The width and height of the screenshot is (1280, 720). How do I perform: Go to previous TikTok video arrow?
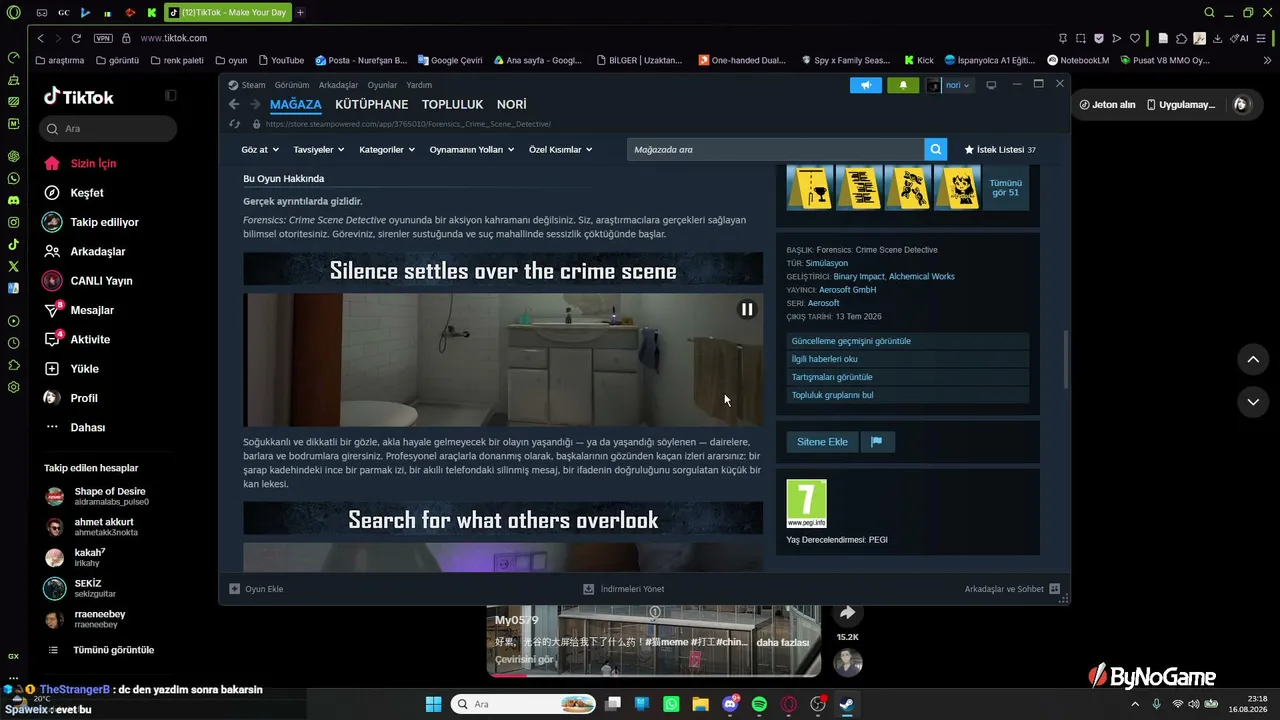click(1253, 359)
